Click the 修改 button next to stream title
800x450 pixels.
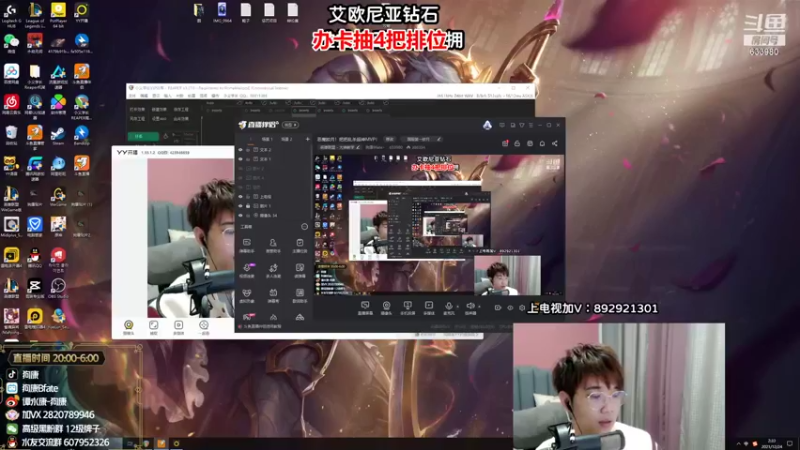tap(390, 139)
